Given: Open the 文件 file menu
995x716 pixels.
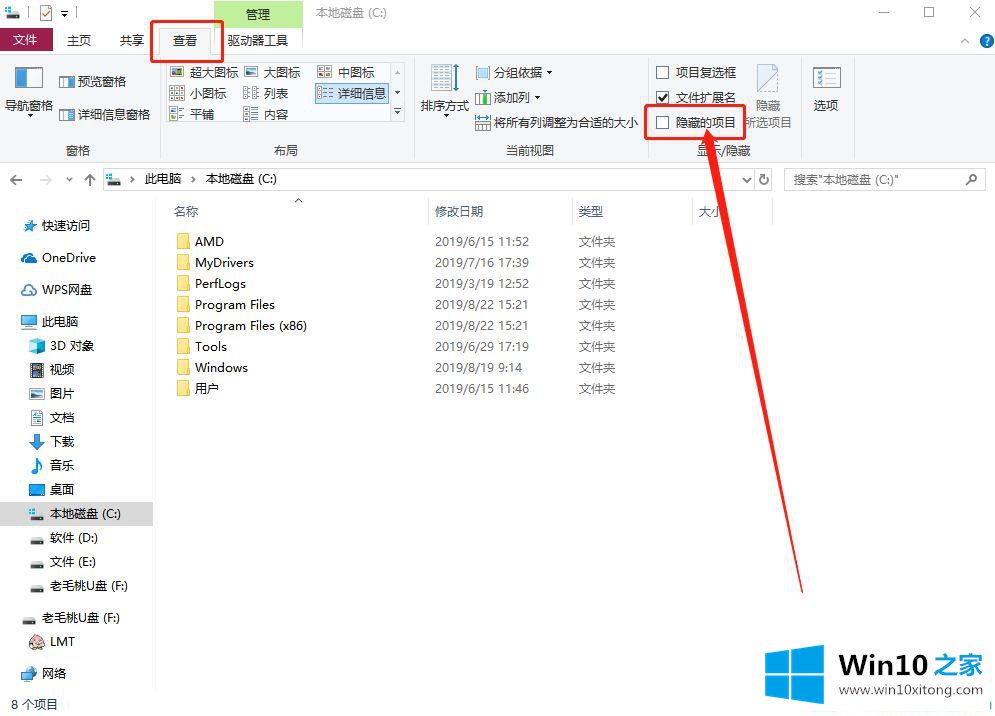Looking at the screenshot, I should 25,41.
